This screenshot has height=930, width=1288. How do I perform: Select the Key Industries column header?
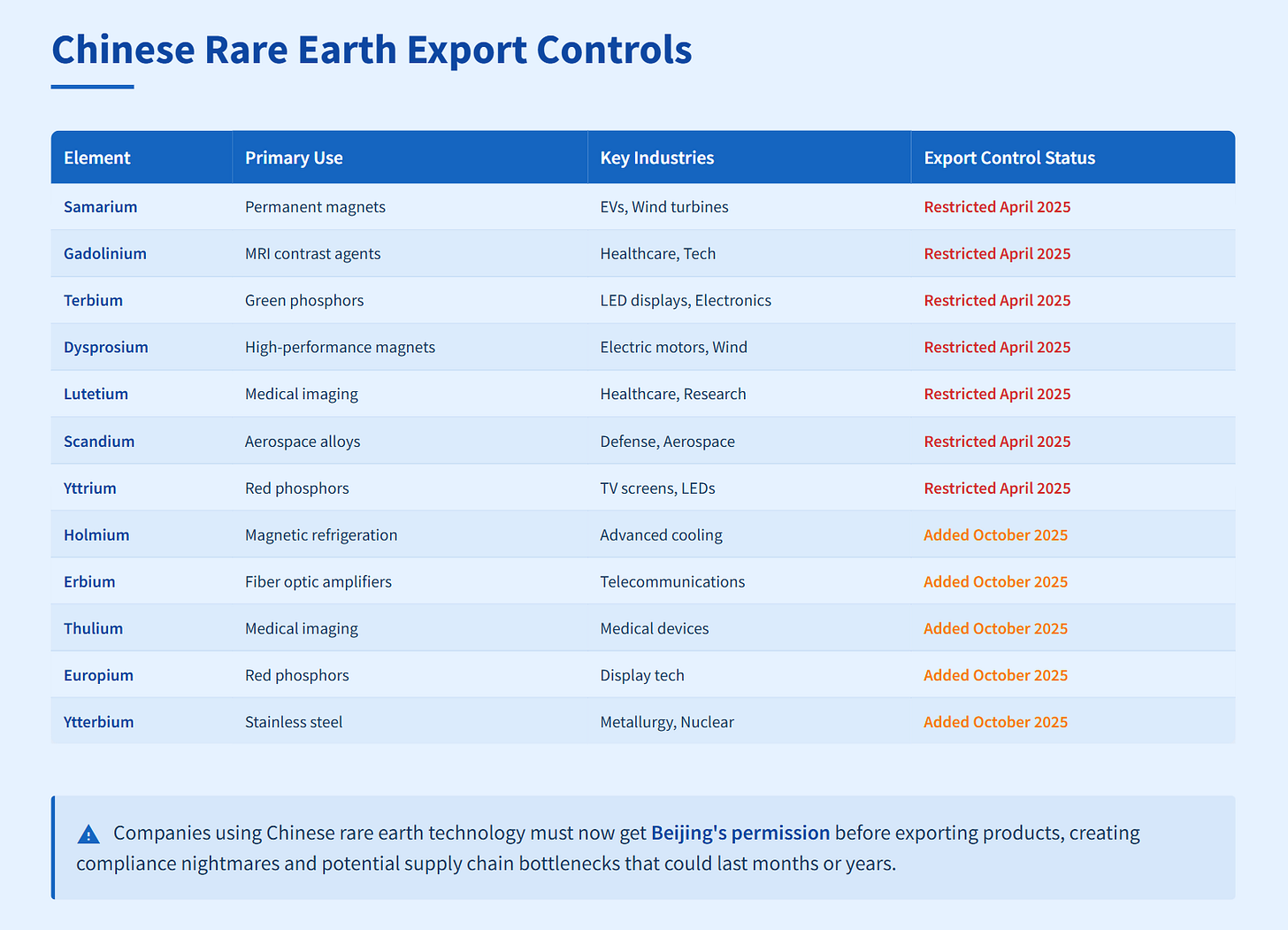pos(749,158)
